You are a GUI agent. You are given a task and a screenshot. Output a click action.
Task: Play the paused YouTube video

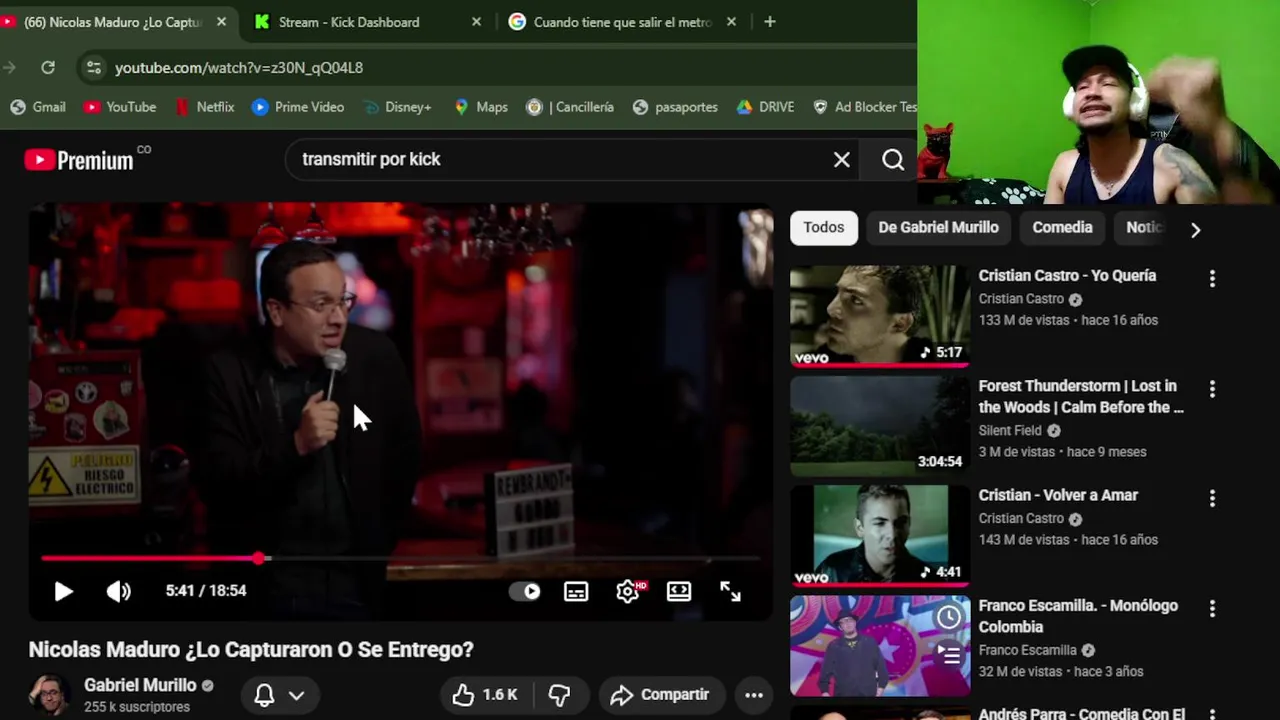click(63, 591)
